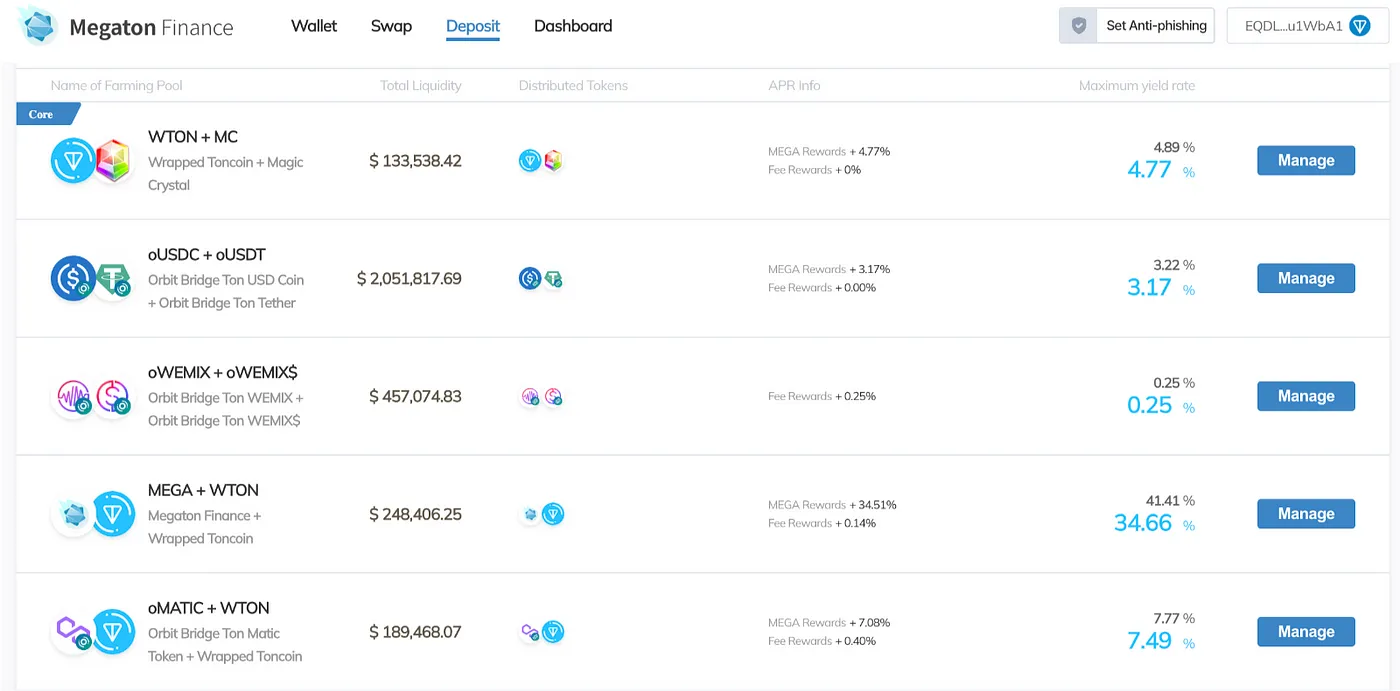Viewport: 1400px width, 691px height.
Task: Click small oWEMIX distributed token icon
Action: pyautogui.click(x=530, y=396)
